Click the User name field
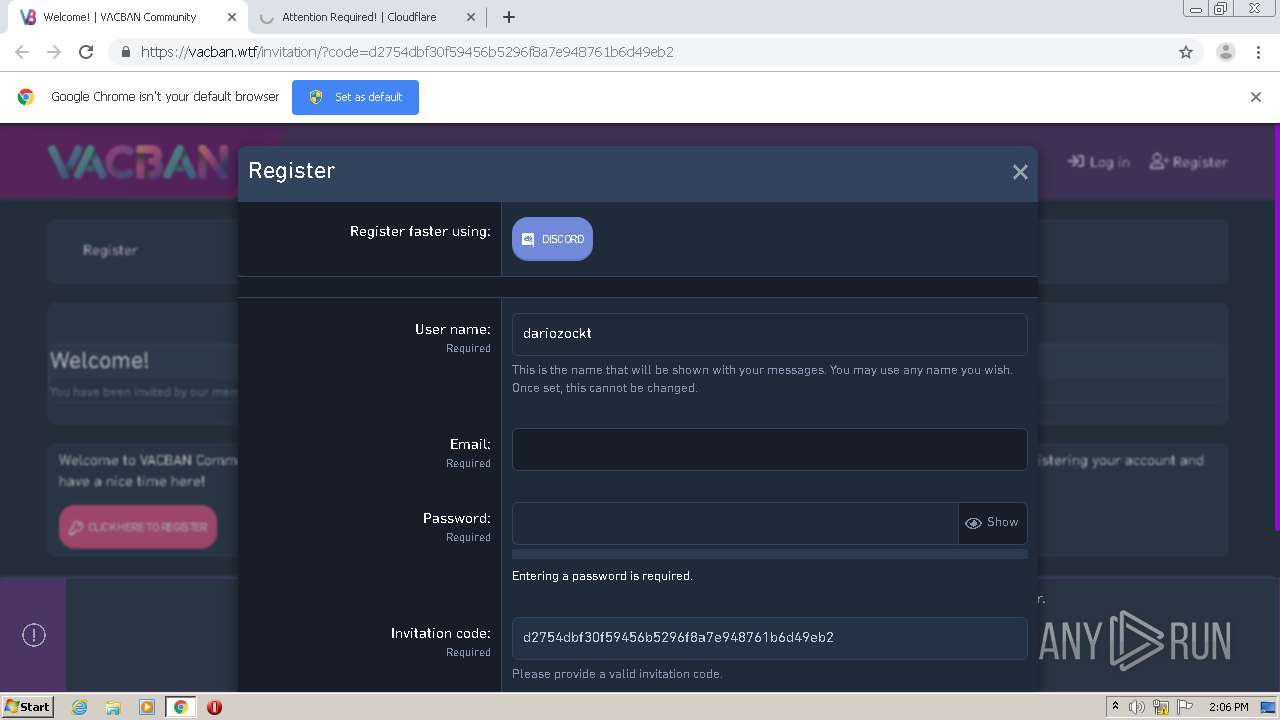This screenshot has width=1280, height=720. click(x=769, y=334)
